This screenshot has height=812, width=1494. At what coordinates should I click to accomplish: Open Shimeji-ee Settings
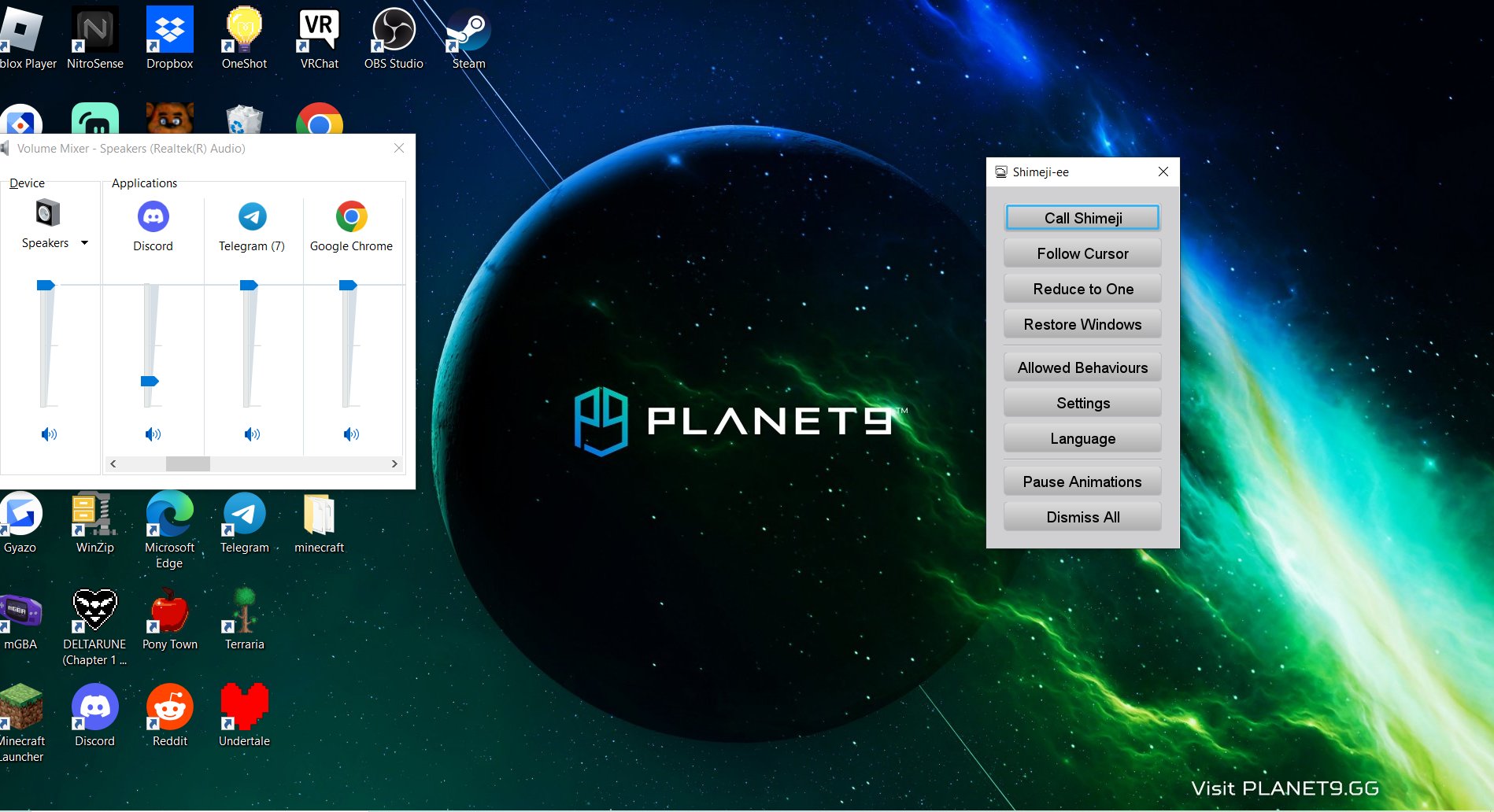click(x=1082, y=403)
